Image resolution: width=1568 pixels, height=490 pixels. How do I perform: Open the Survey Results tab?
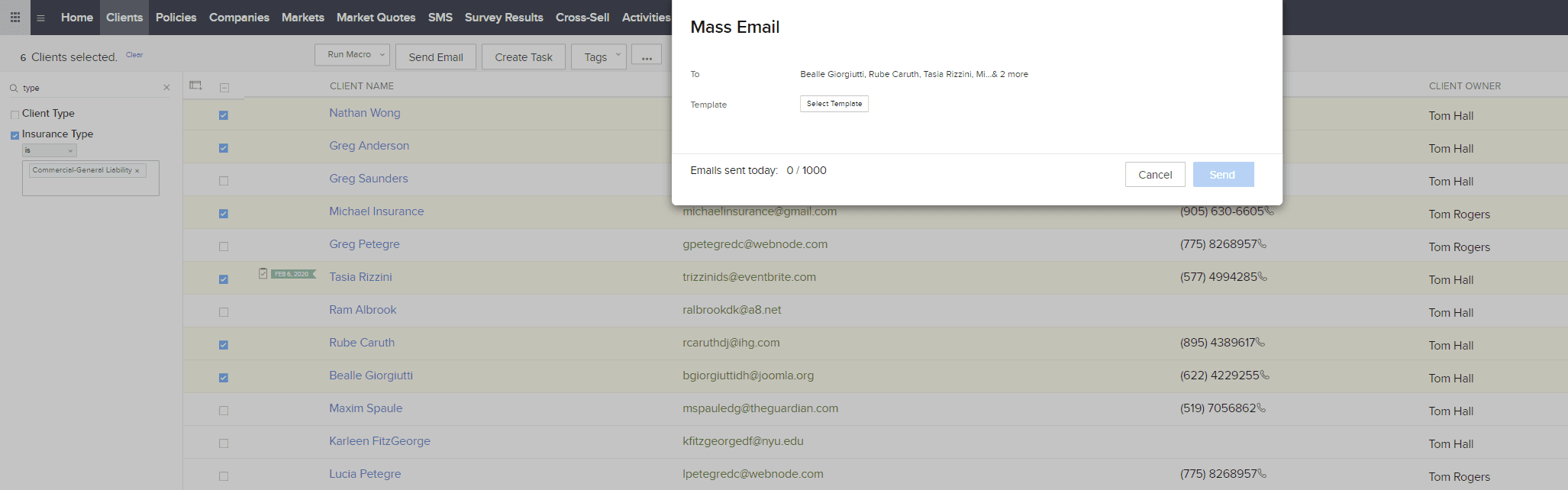click(504, 17)
